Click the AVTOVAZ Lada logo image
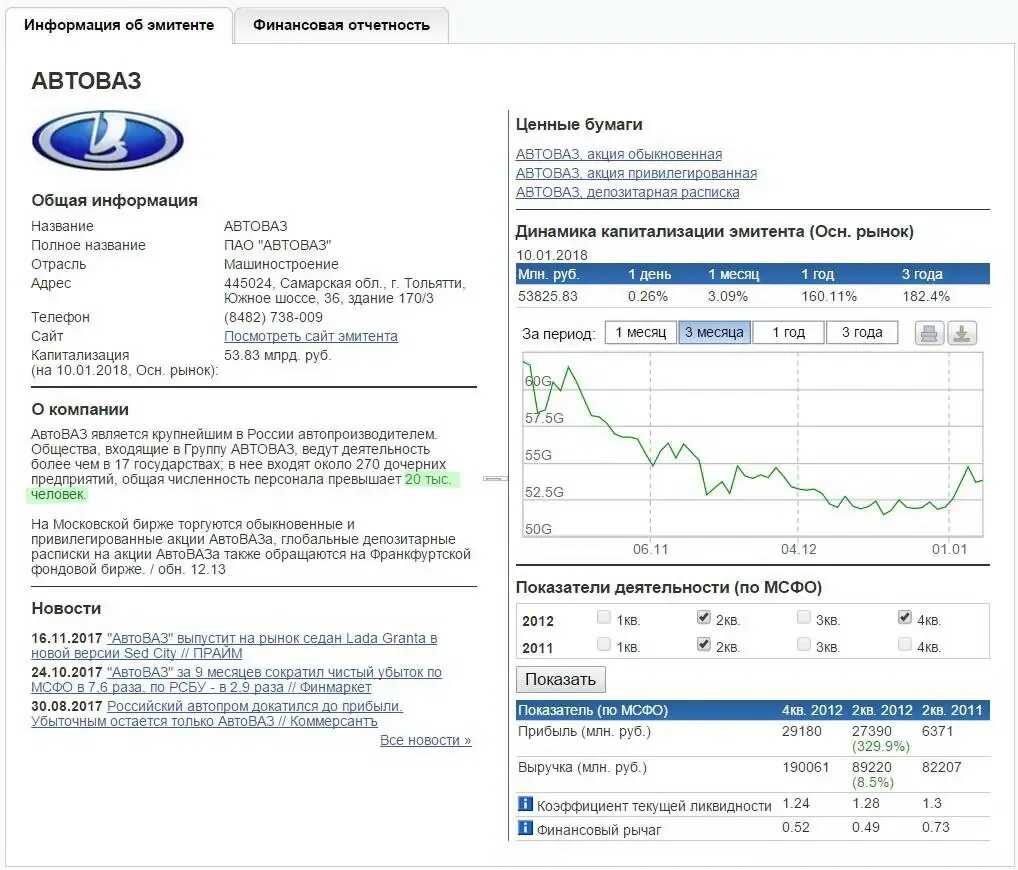 coord(108,140)
